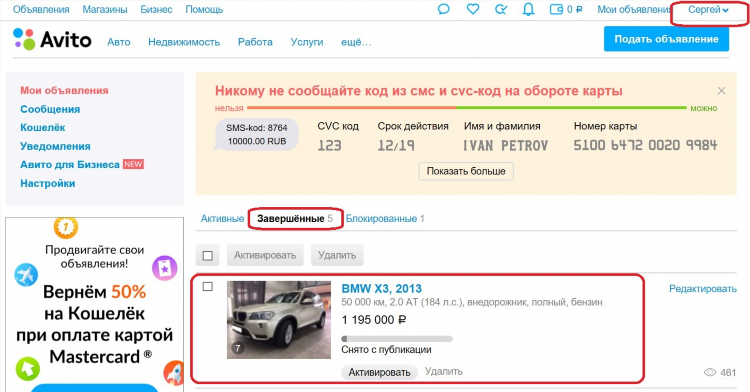Go to Авто category
The image size is (750, 392).
pos(119,42)
